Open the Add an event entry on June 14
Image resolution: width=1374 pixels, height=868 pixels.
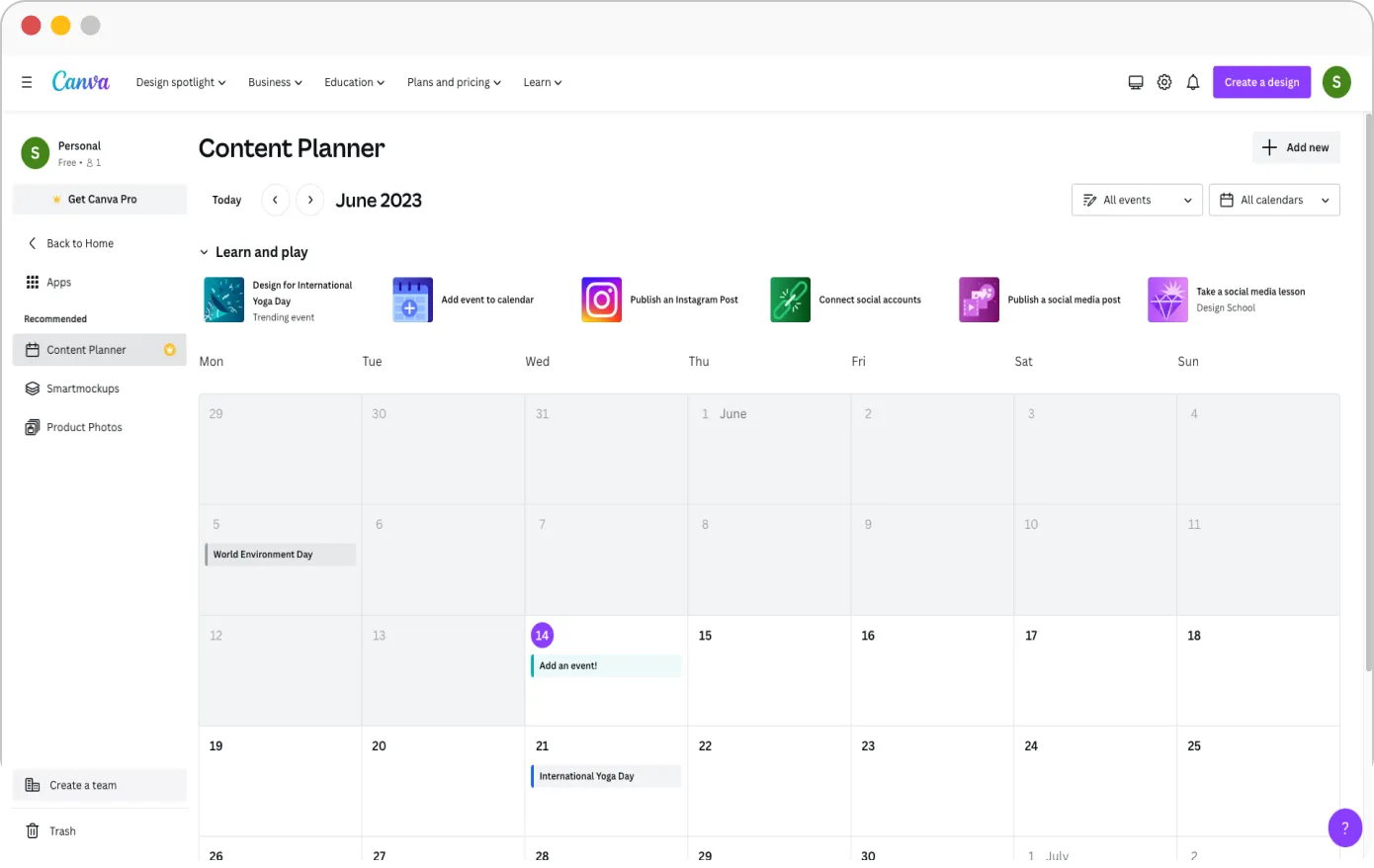point(605,665)
